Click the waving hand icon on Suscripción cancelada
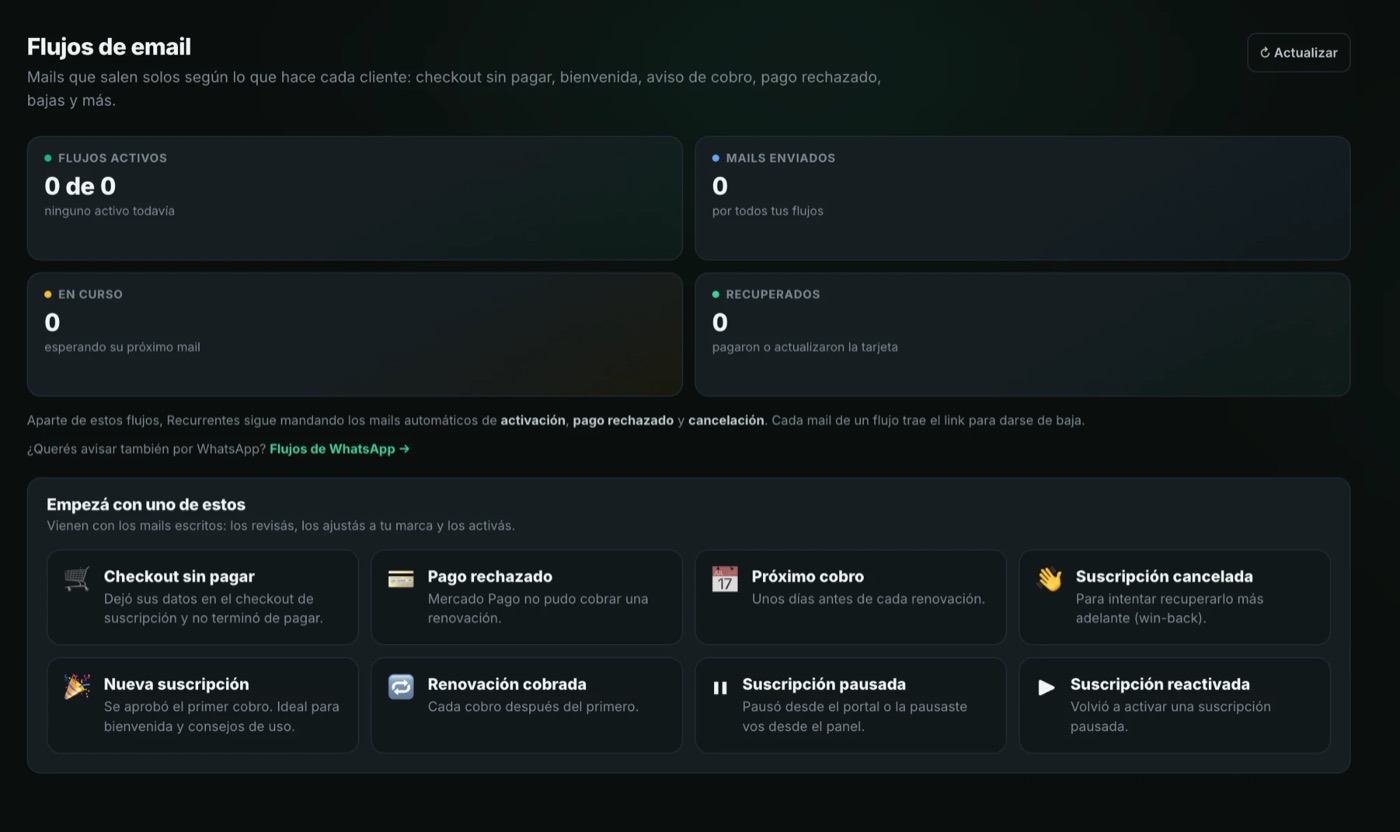The image size is (1400, 832). (x=1049, y=579)
